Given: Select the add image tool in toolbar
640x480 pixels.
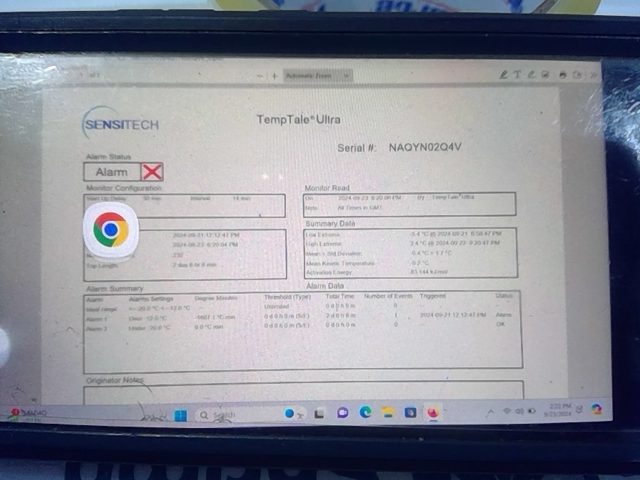Looking at the screenshot, I should click(545, 74).
